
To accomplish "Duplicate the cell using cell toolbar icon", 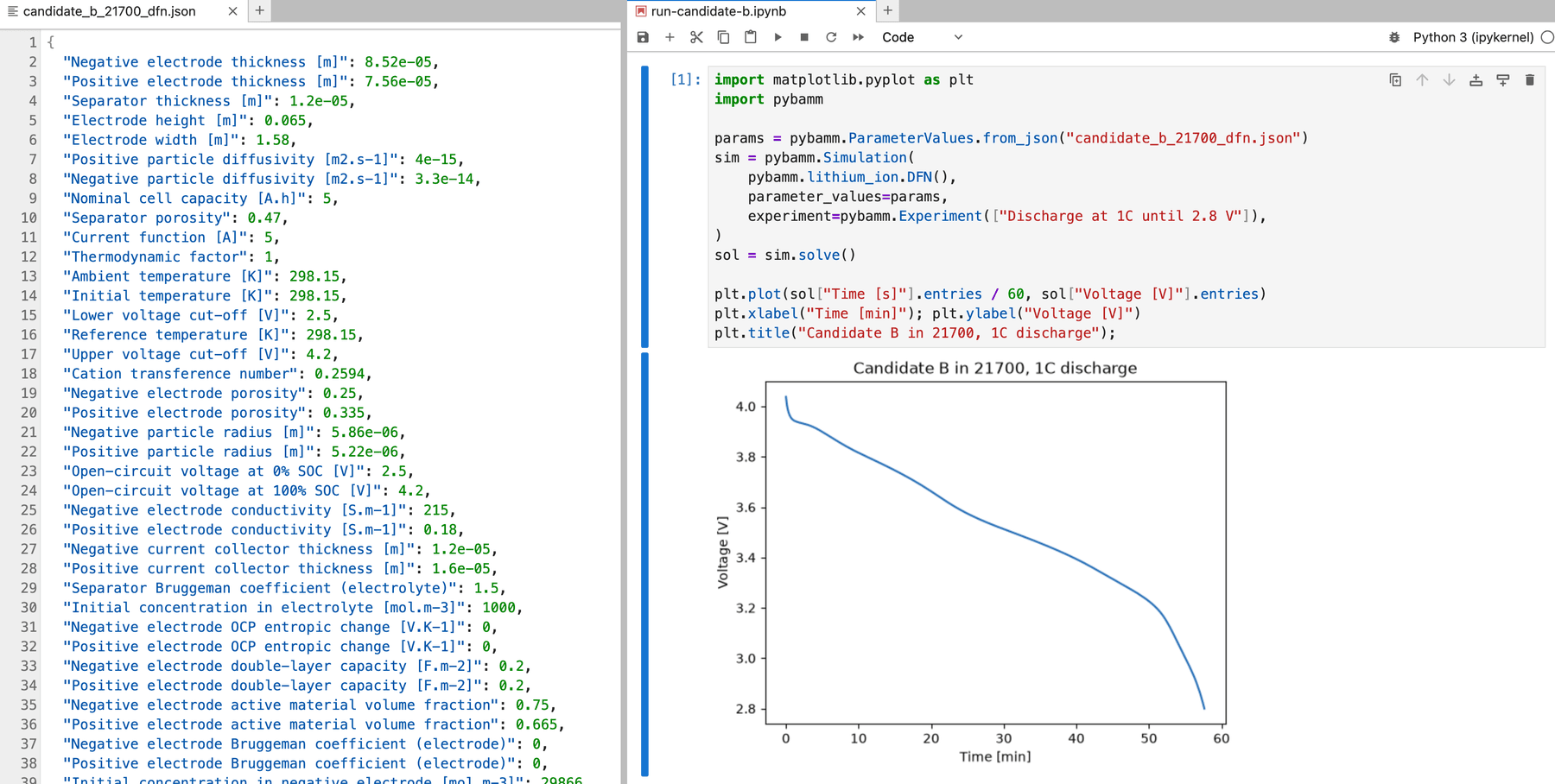I will [1395, 79].
